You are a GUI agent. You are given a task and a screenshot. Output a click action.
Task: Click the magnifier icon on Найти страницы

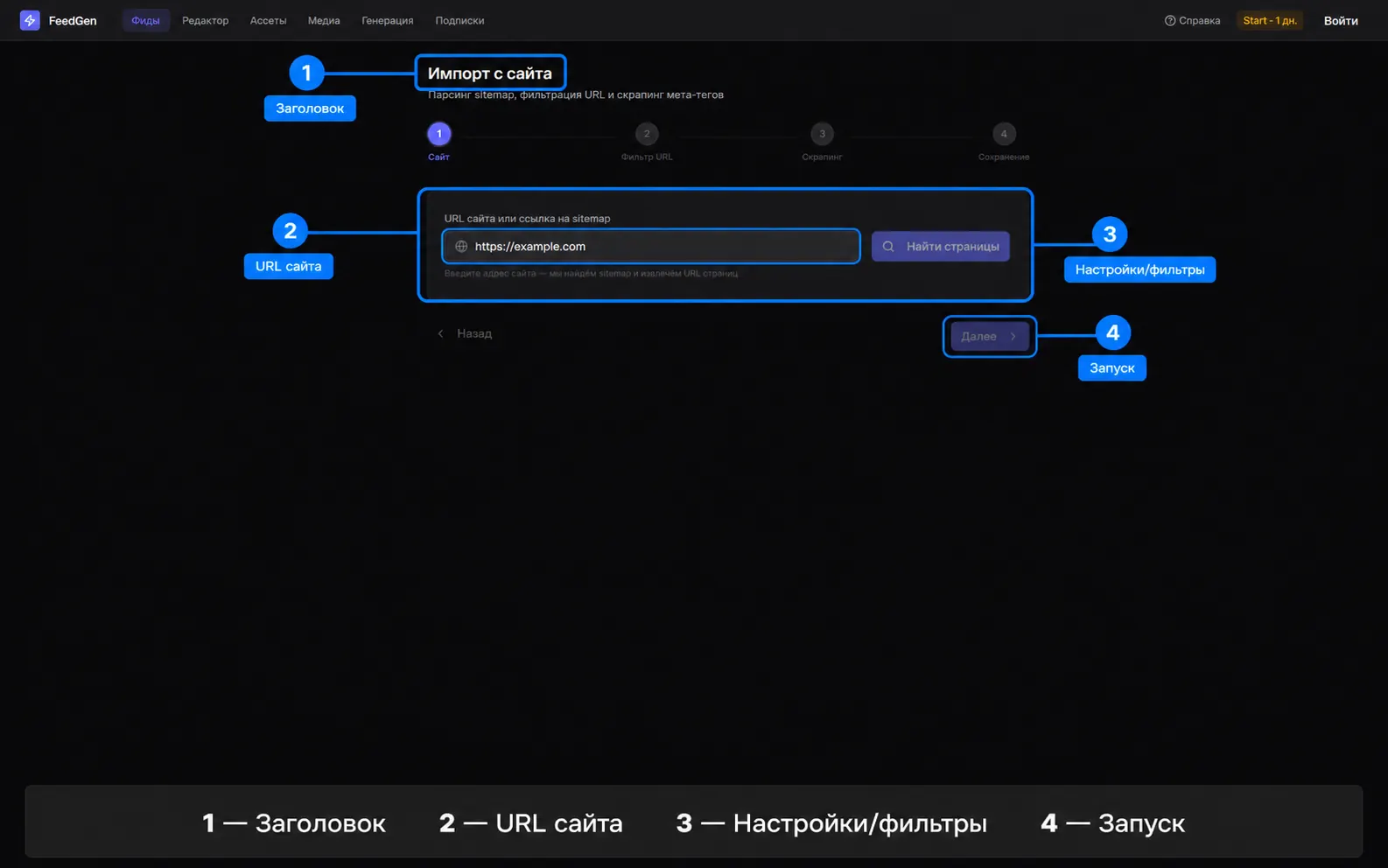click(x=888, y=247)
